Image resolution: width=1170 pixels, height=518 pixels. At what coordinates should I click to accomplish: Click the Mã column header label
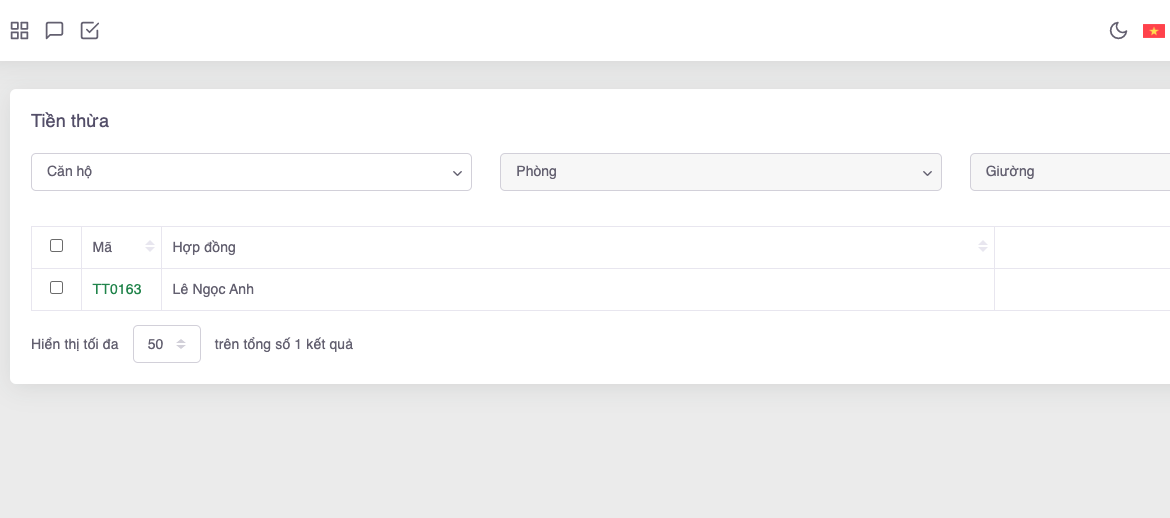tap(102, 247)
